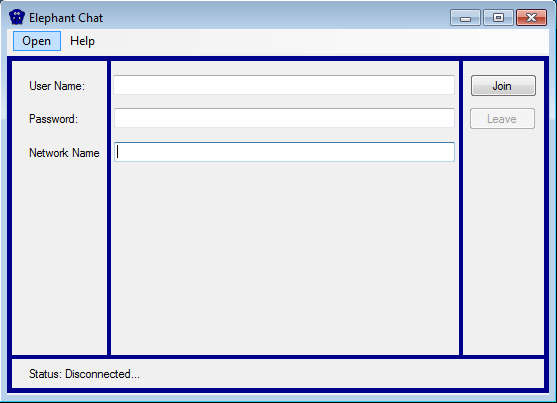
Task: Click empty right panel below Leave button
Action: click(503, 242)
